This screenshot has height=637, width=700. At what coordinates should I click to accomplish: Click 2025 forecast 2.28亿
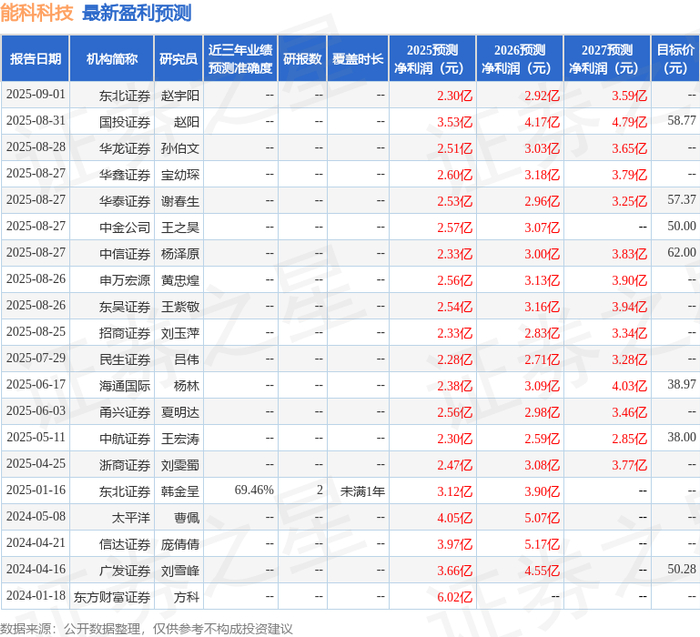pos(454,359)
